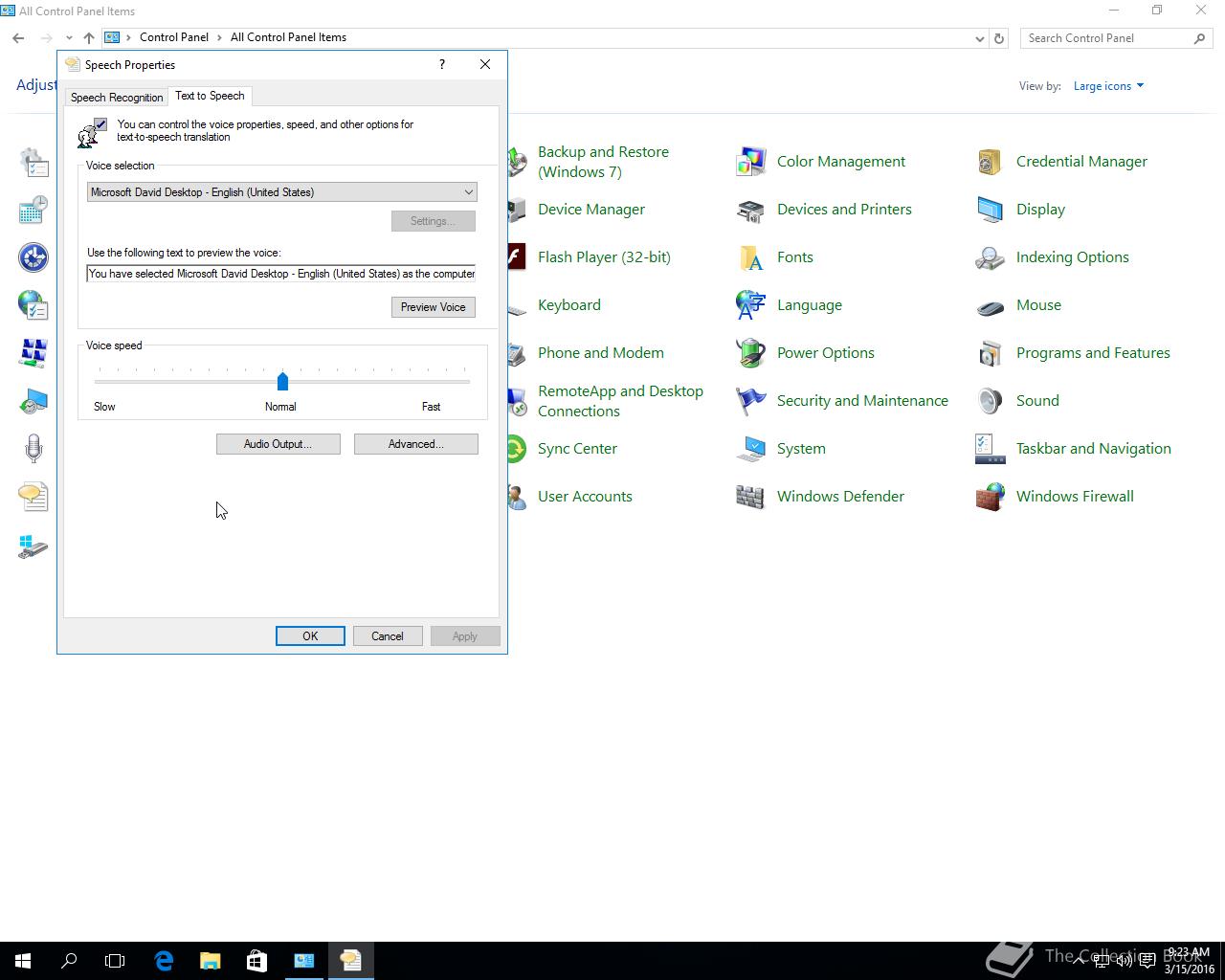
Task: Show hidden tray icons chevron
Action: click(x=1079, y=960)
